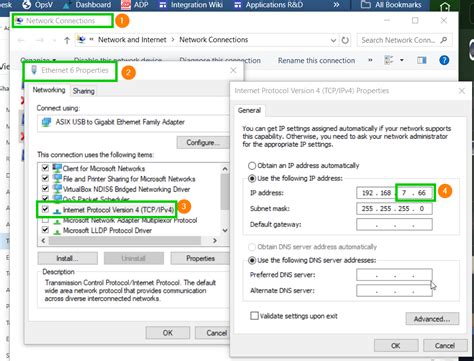
Task: Click the Preferred DNS server field
Action: tap(394, 275)
